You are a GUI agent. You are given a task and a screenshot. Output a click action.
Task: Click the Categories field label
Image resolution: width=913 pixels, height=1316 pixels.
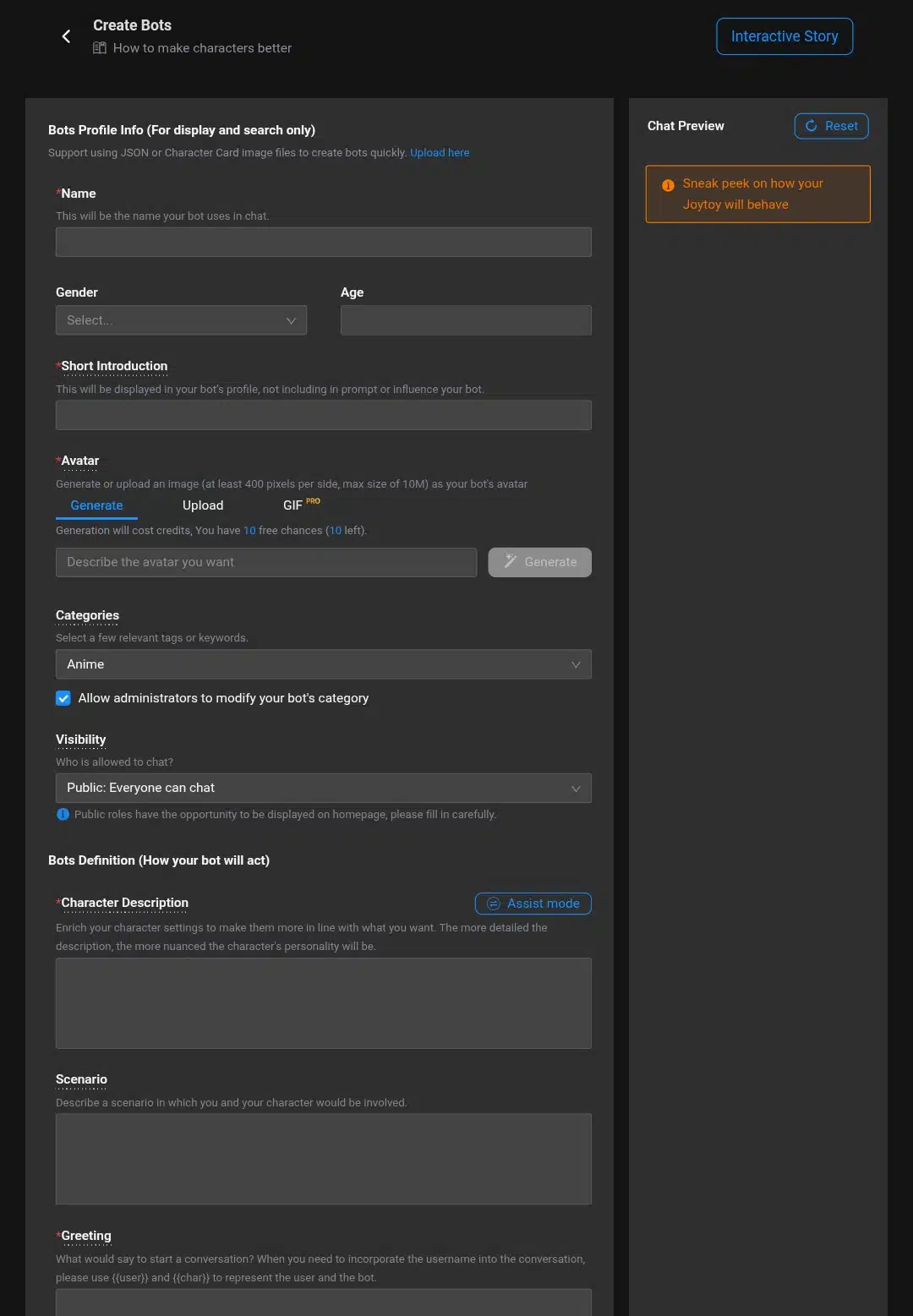[87, 615]
